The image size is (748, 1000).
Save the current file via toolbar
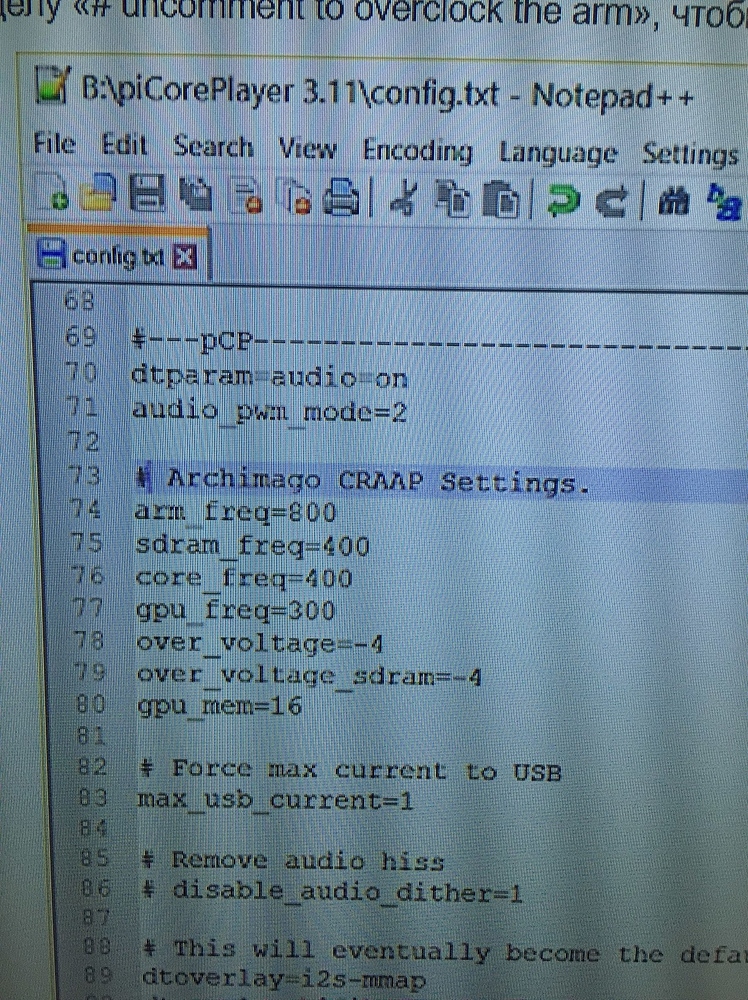(x=148, y=197)
